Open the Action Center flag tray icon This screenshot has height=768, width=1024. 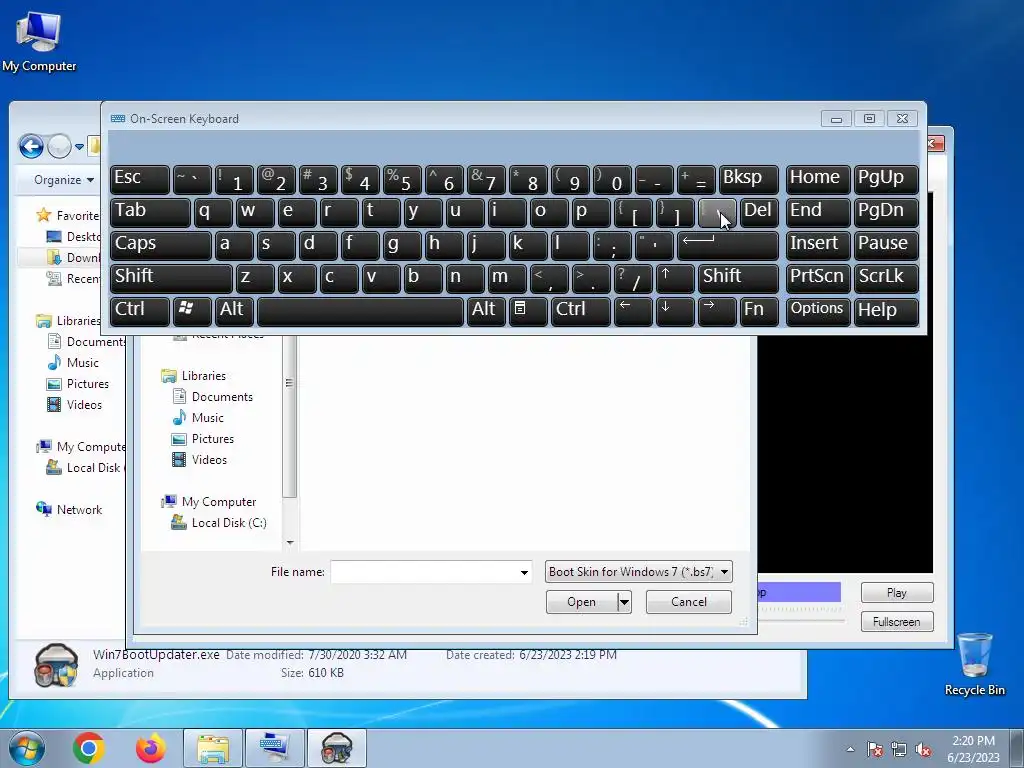[x=874, y=749]
